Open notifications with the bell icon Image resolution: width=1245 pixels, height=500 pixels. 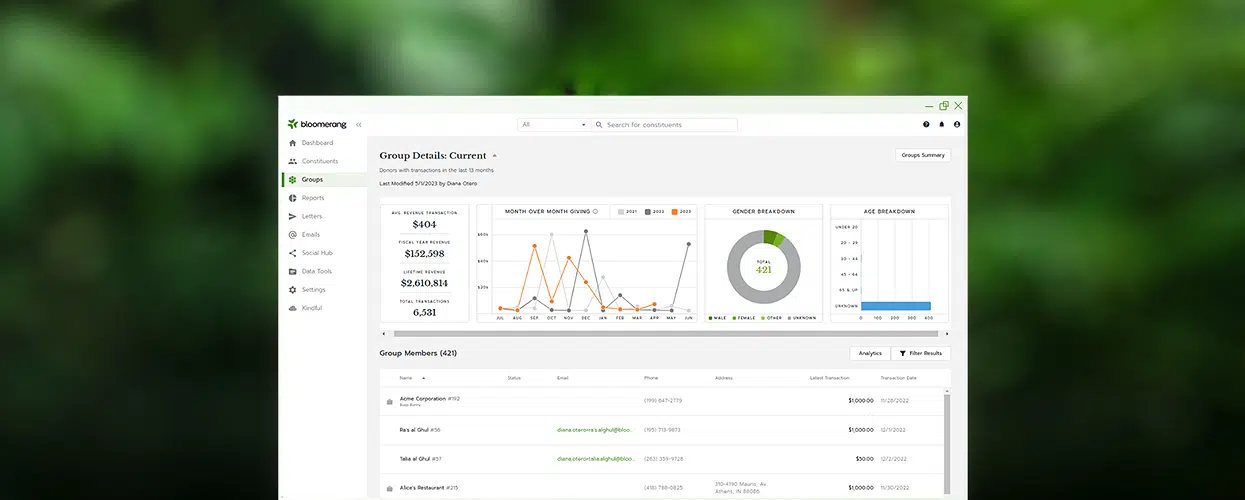coord(941,125)
